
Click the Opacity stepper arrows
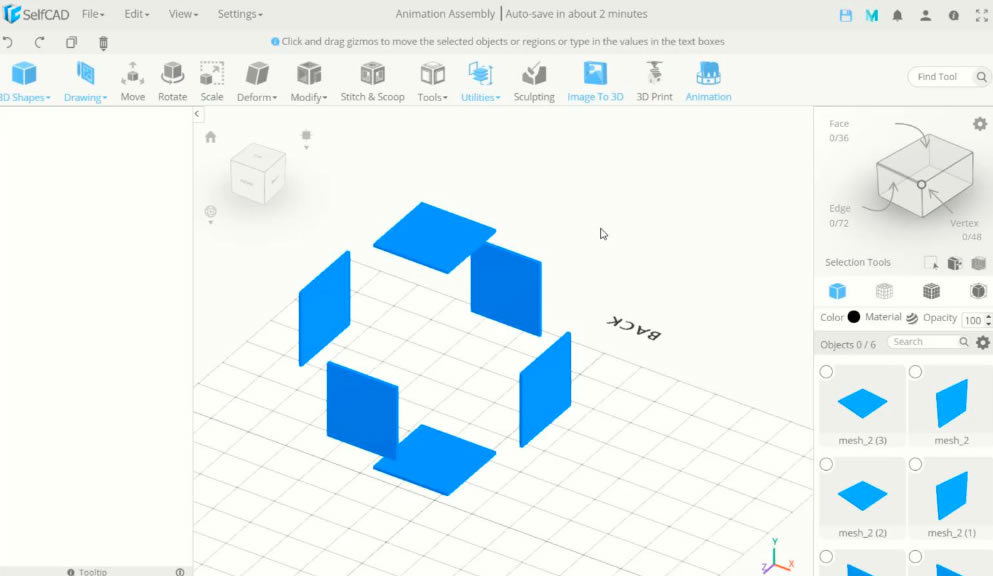(988, 320)
